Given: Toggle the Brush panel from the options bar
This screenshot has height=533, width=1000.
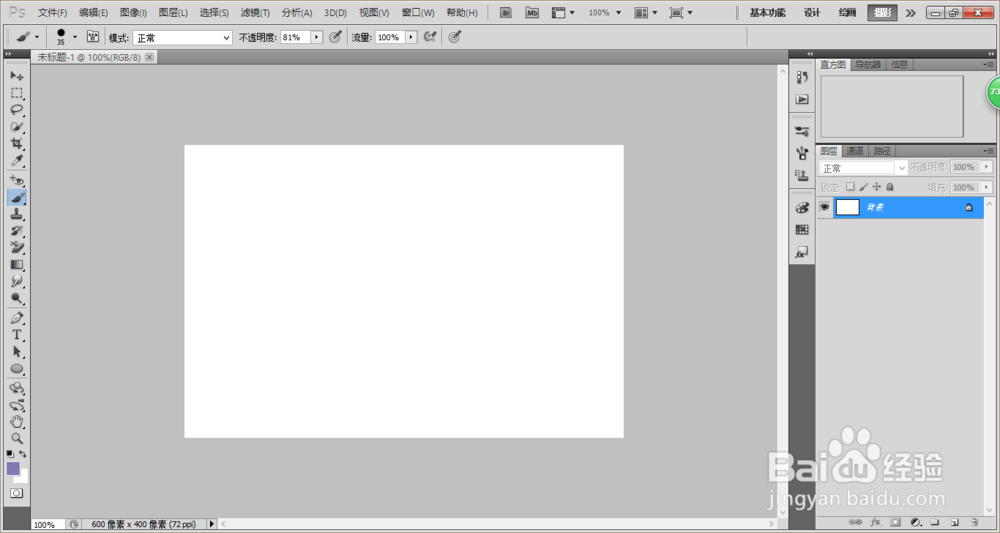Looking at the screenshot, I should pos(93,37).
